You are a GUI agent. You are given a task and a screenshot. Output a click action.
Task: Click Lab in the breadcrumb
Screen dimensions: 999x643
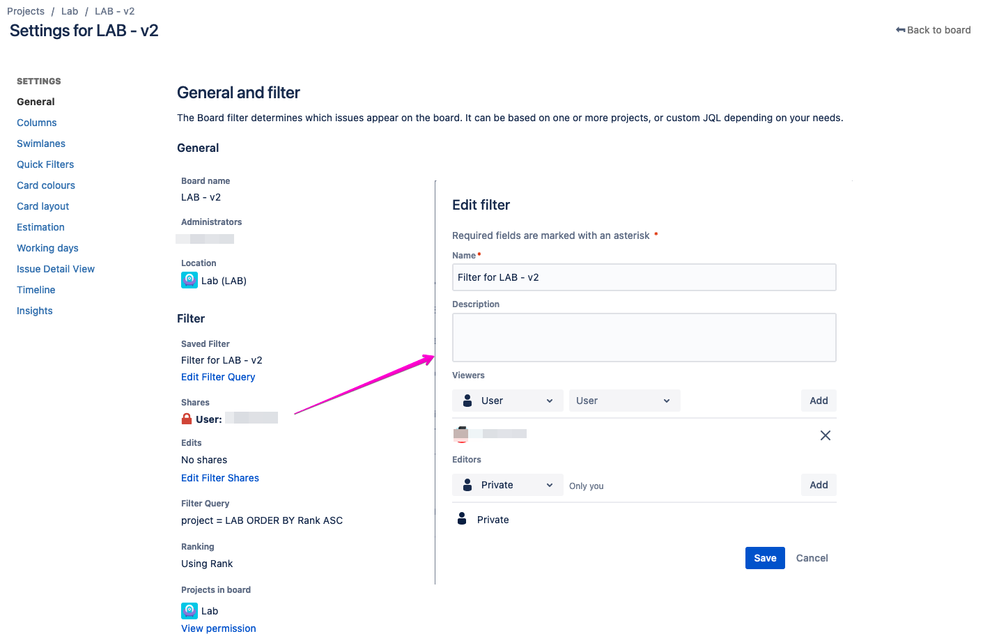coord(69,11)
